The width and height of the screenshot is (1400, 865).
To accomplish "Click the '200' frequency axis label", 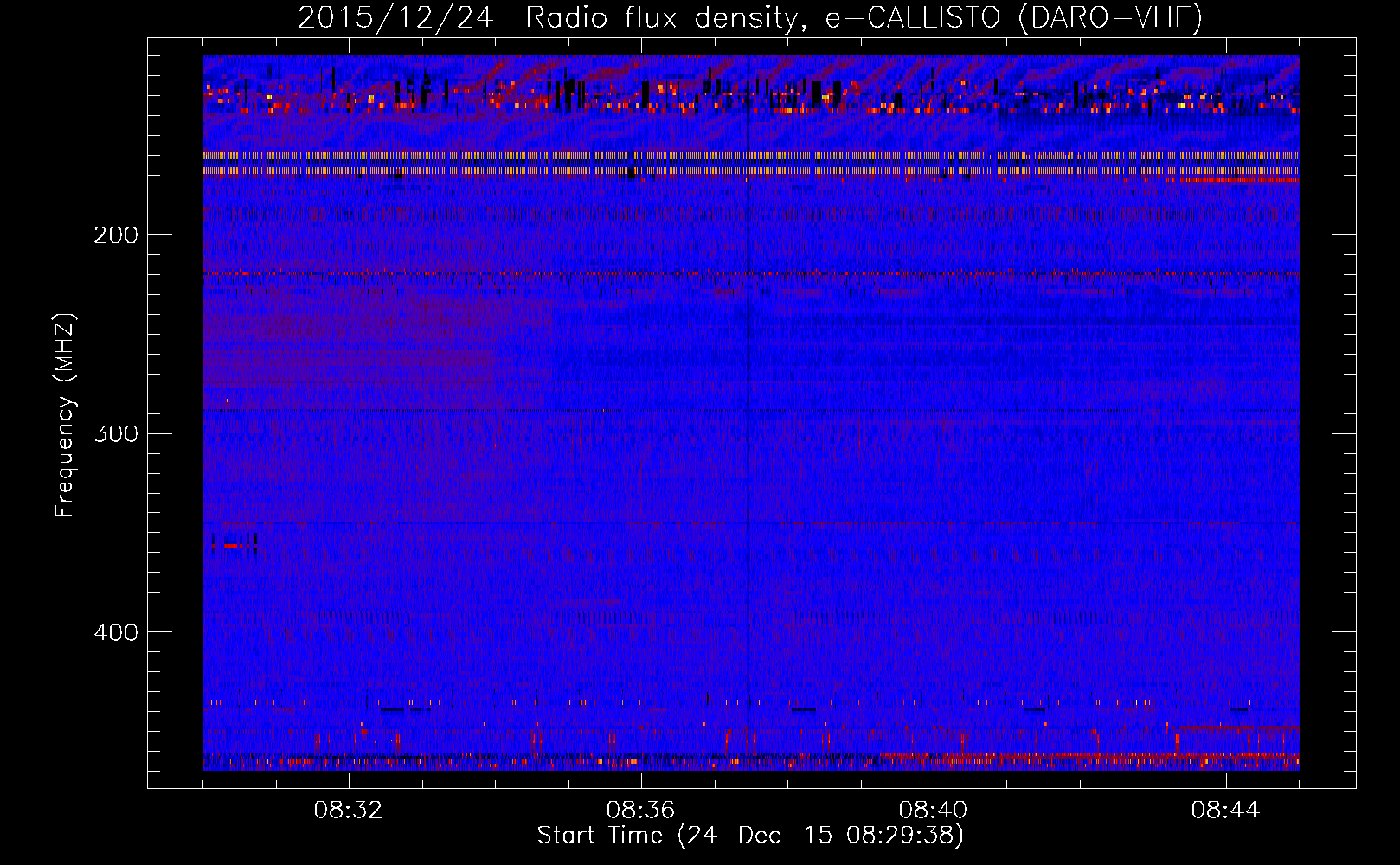I will (115, 235).
